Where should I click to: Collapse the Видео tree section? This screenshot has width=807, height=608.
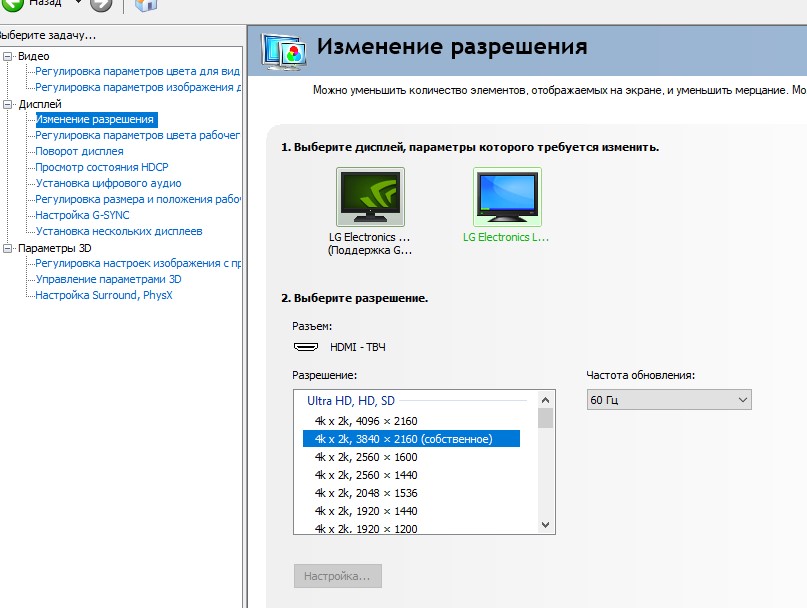[x=8, y=56]
